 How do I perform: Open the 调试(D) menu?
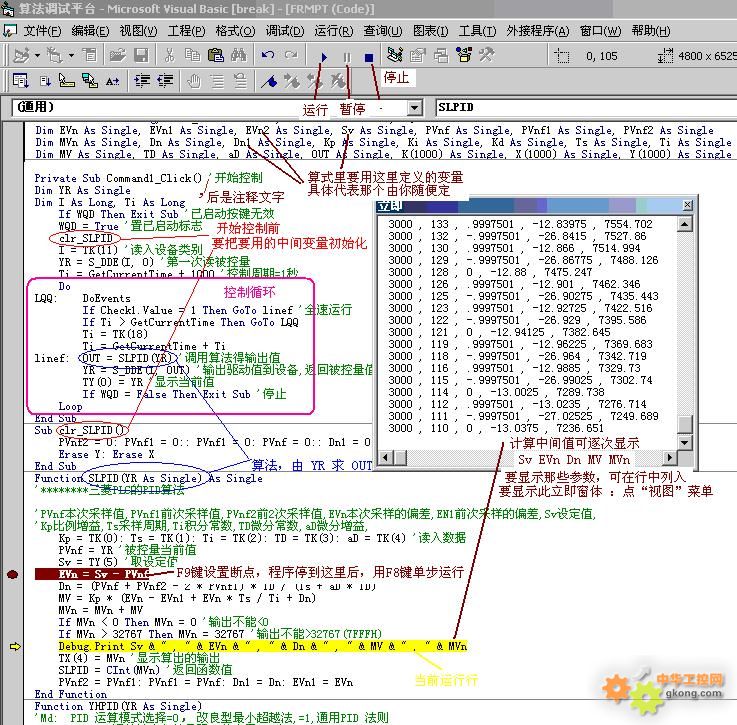tap(285, 31)
